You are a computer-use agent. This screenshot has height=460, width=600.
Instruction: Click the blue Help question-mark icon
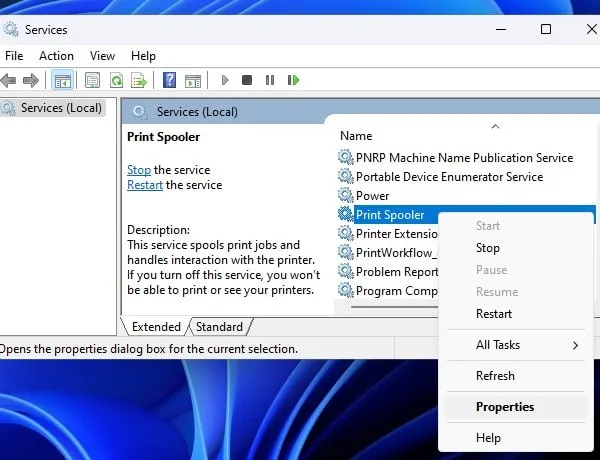point(170,80)
